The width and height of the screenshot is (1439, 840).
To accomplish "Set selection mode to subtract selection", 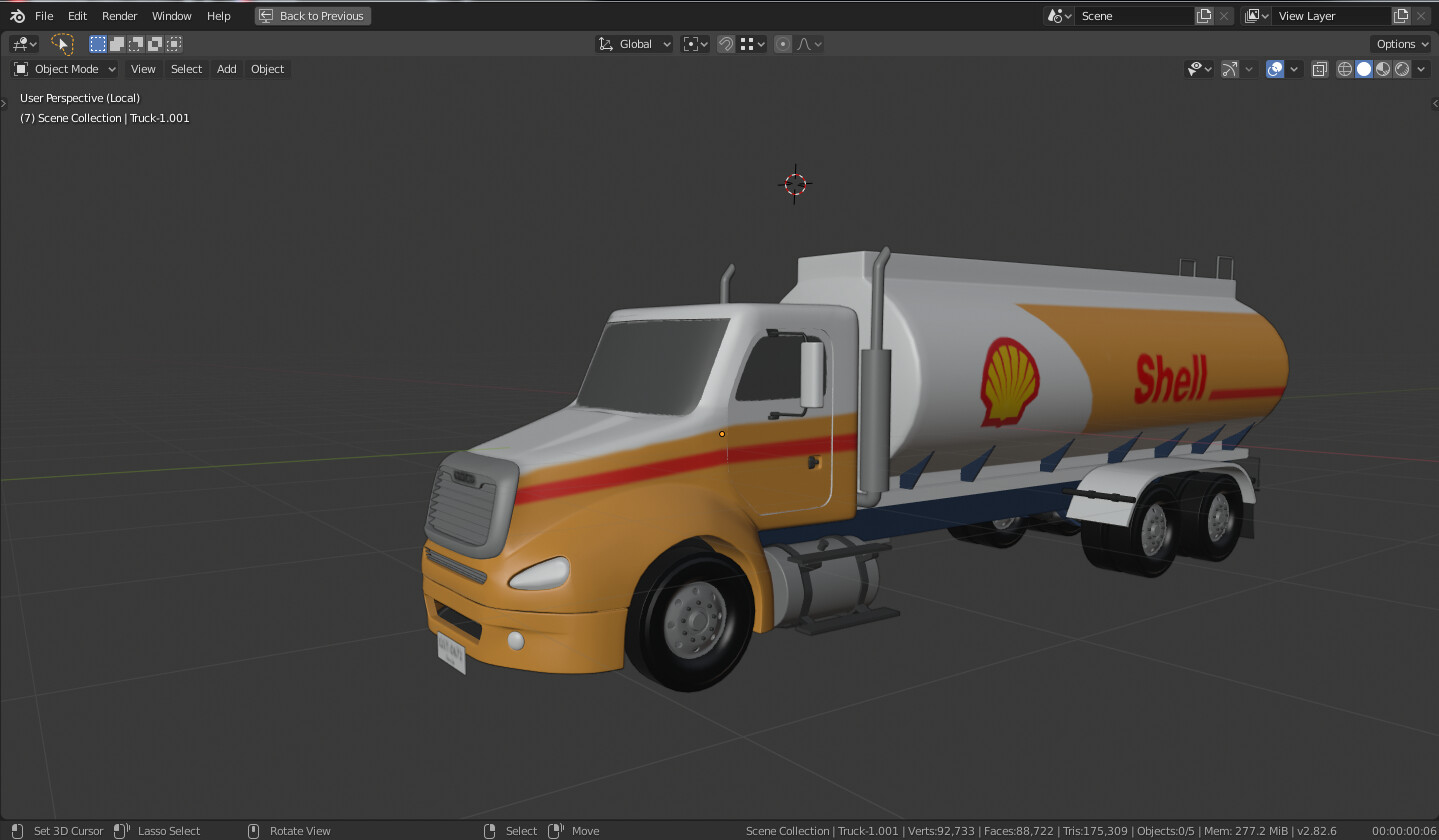I will (x=136, y=44).
